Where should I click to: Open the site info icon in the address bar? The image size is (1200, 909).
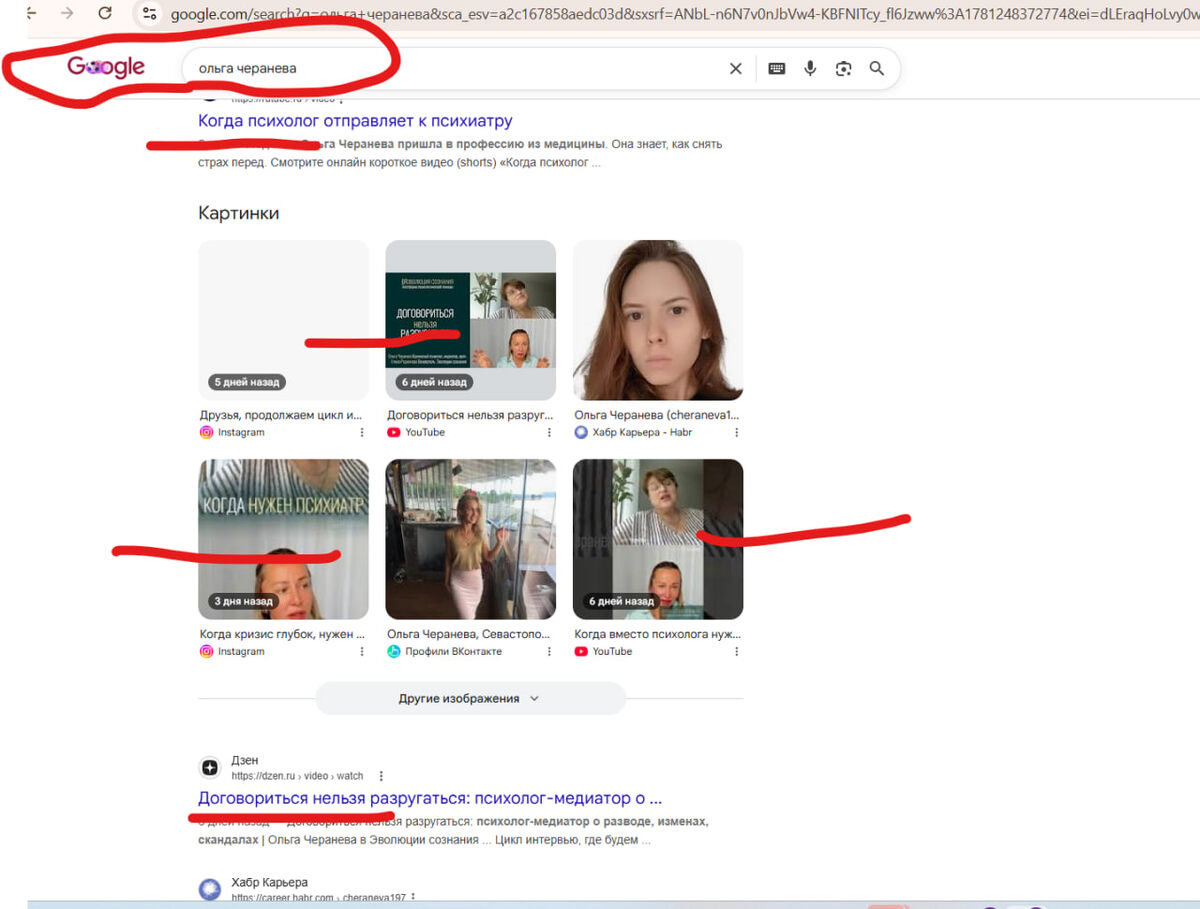click(150, 14)
